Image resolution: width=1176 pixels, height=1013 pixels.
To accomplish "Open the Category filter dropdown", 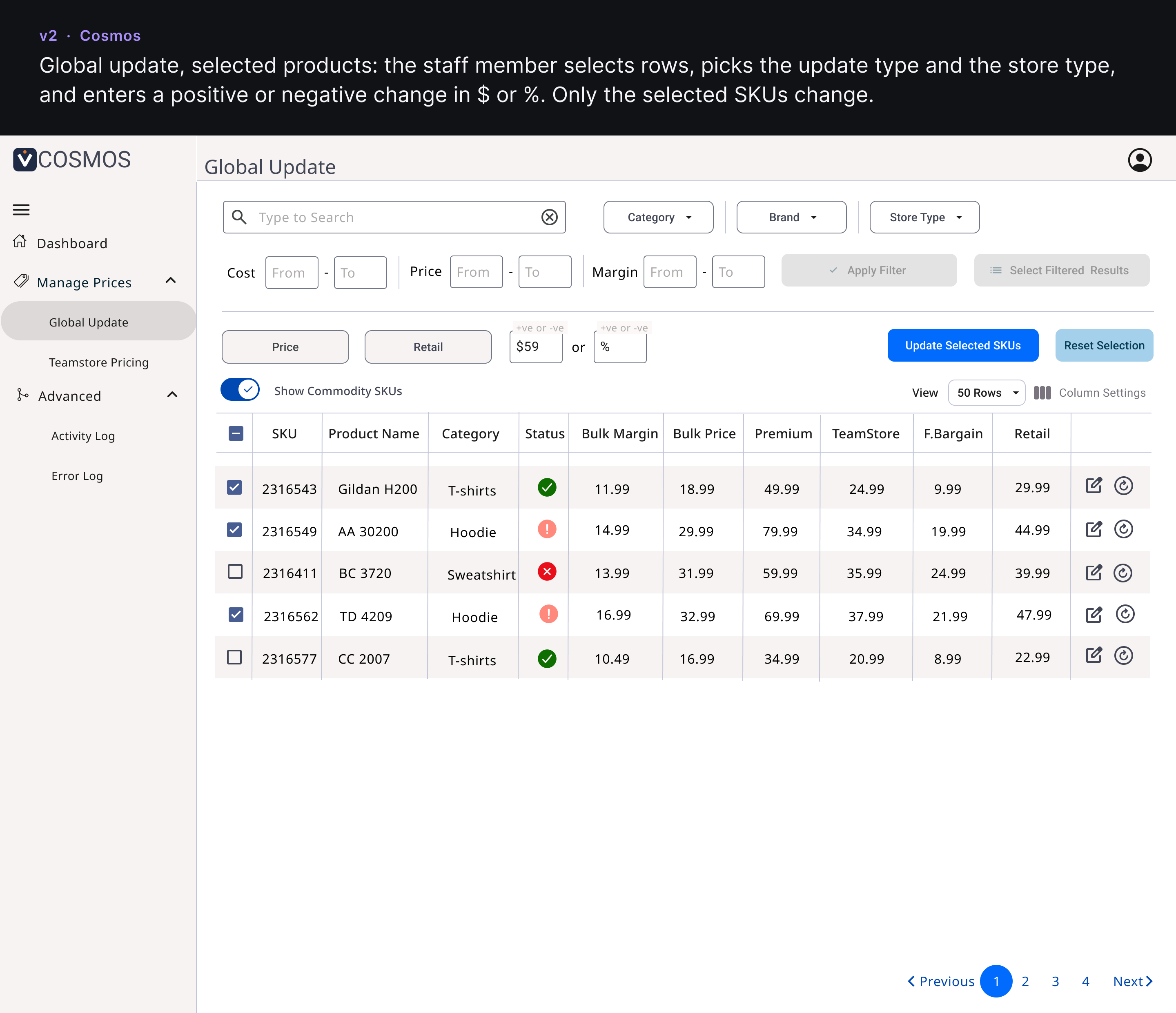I will 658,217.
